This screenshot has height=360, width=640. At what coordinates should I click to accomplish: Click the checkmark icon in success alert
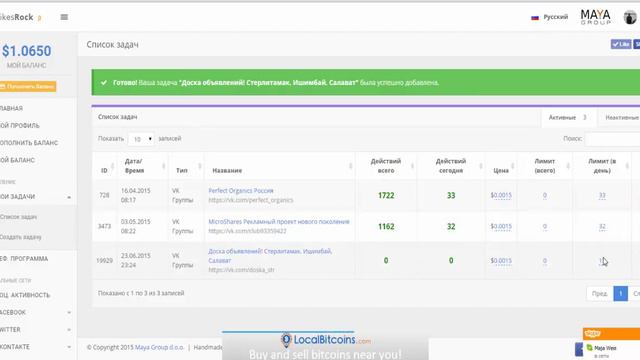click(104, 82)
